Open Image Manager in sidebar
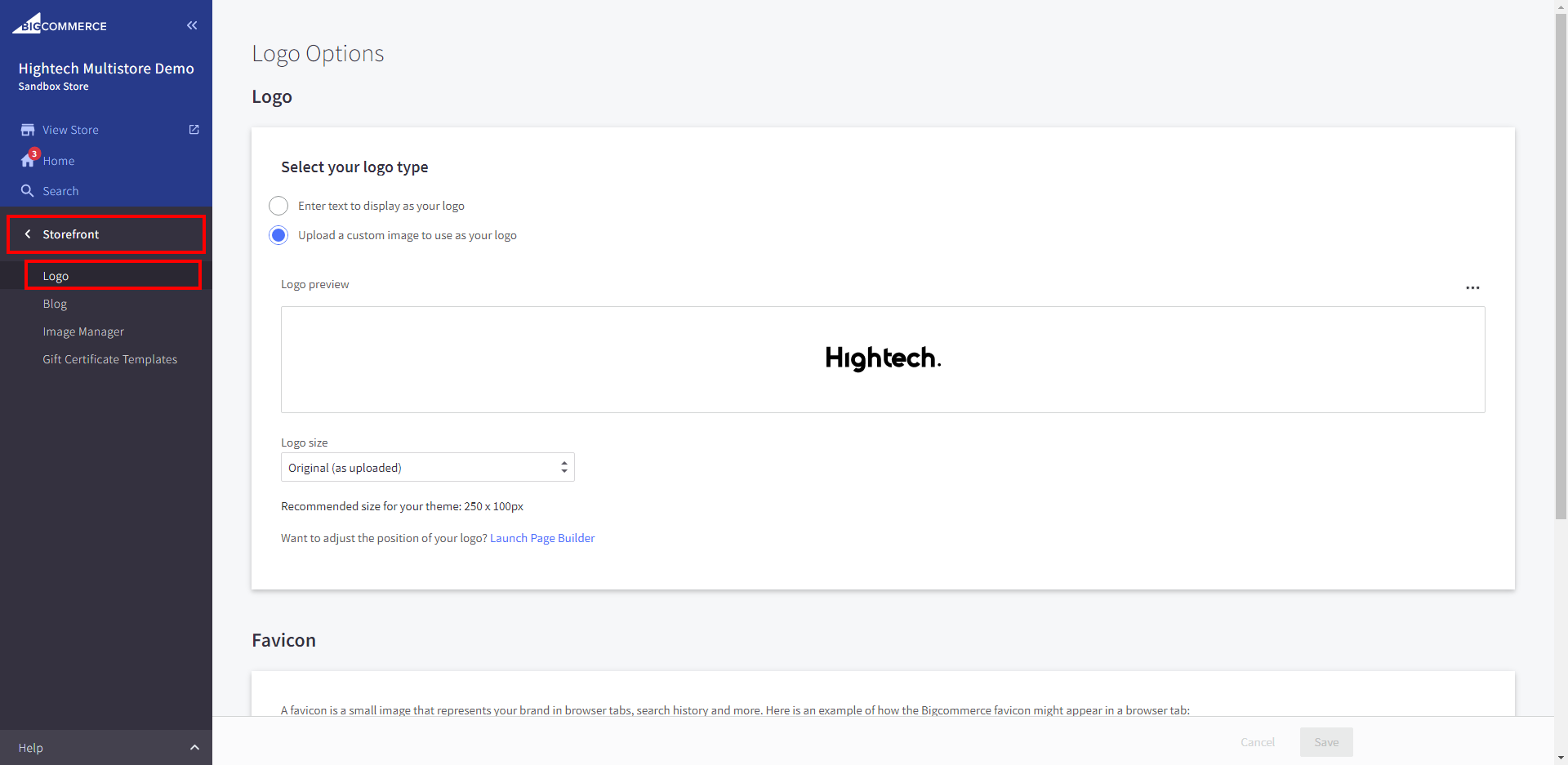The width and height of the screenshot is (1568, 765). coord(83,331)
